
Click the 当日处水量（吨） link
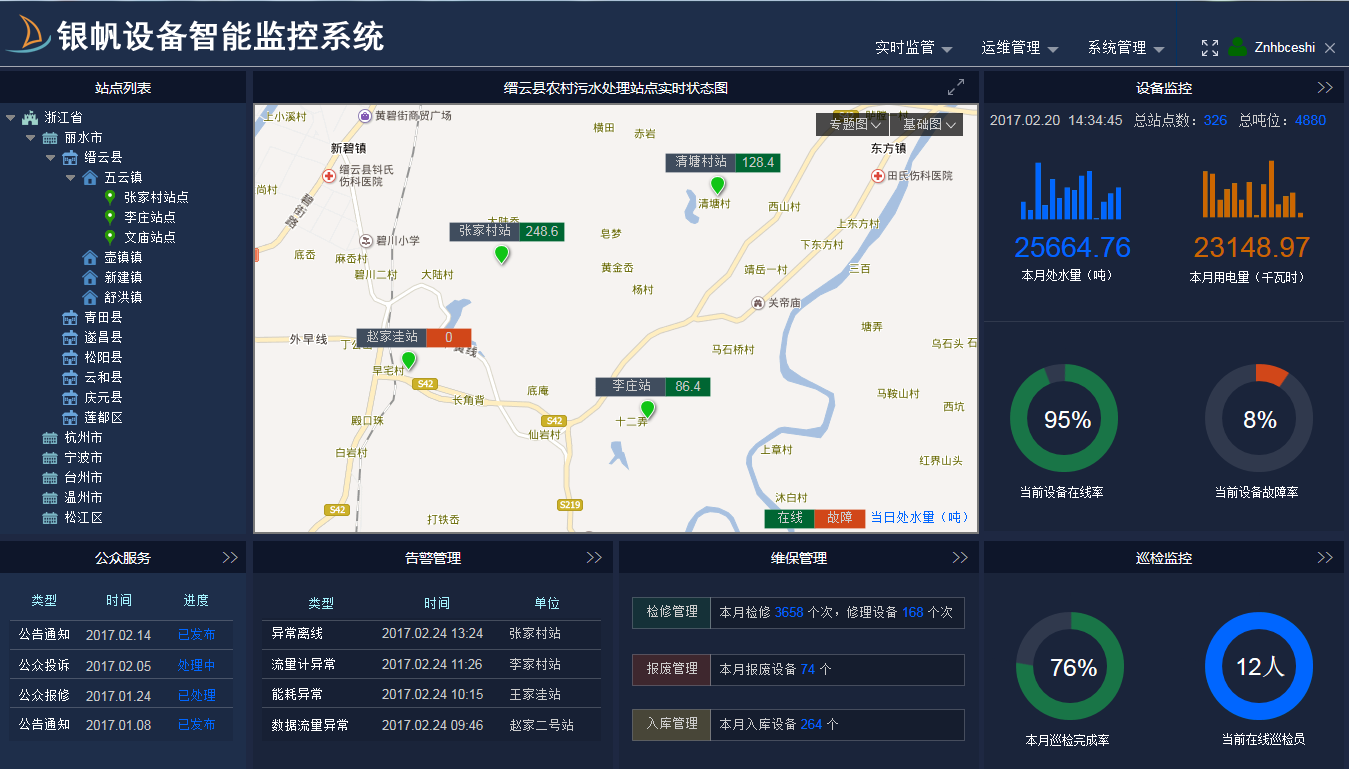[920, 518]
